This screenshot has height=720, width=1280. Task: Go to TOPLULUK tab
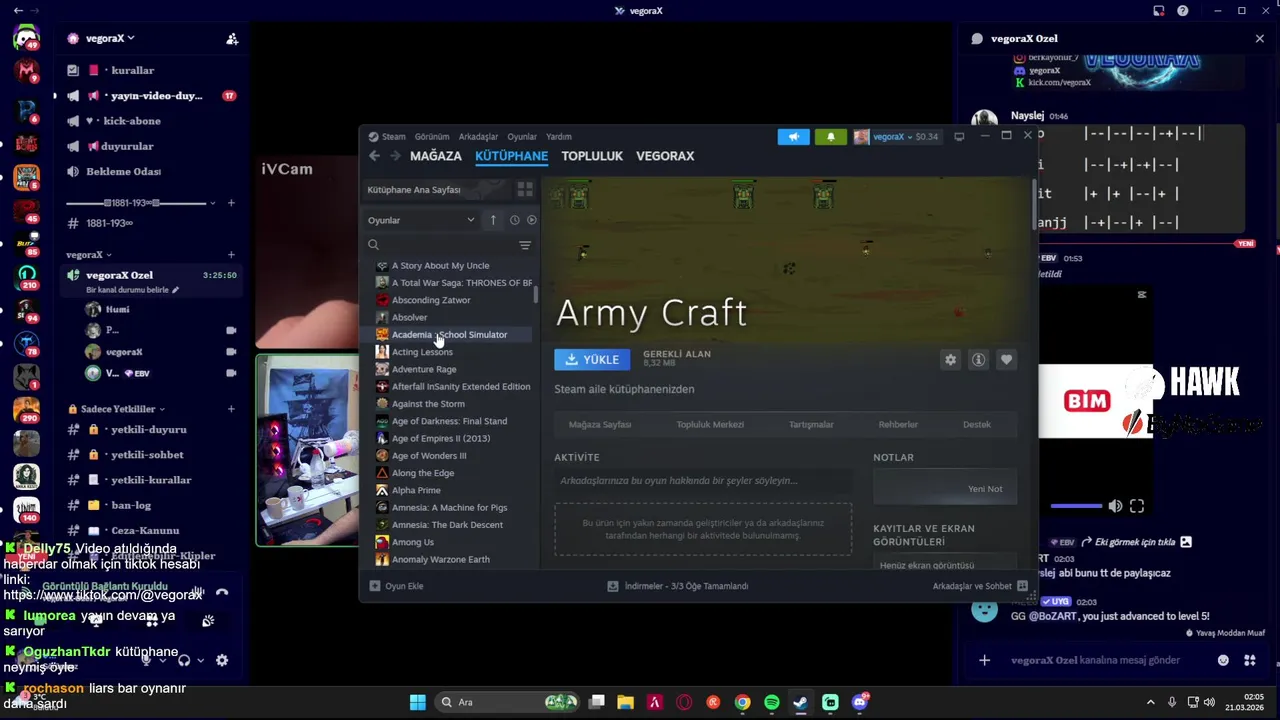[x=592, y=156]
